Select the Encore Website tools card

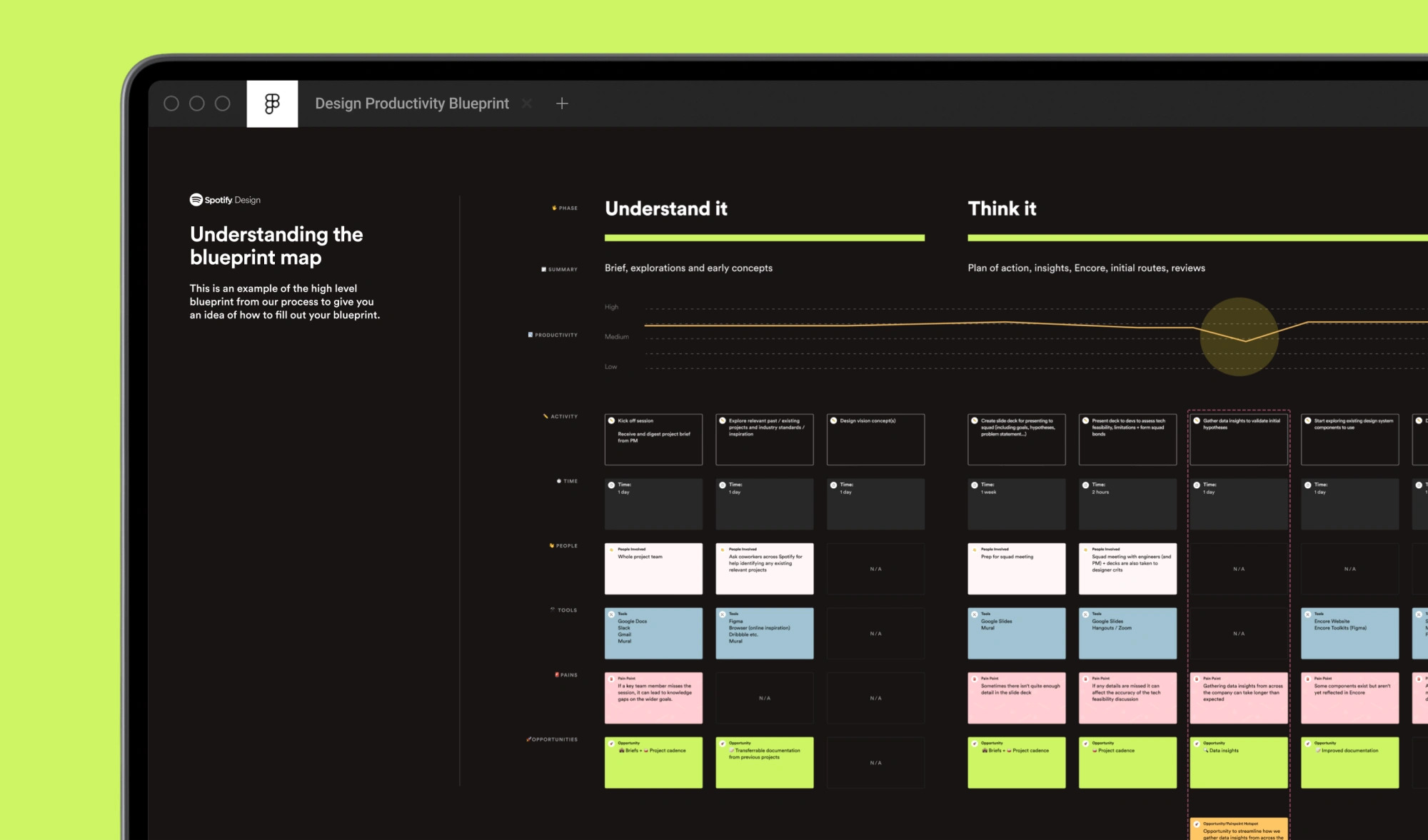point(1349,633)
